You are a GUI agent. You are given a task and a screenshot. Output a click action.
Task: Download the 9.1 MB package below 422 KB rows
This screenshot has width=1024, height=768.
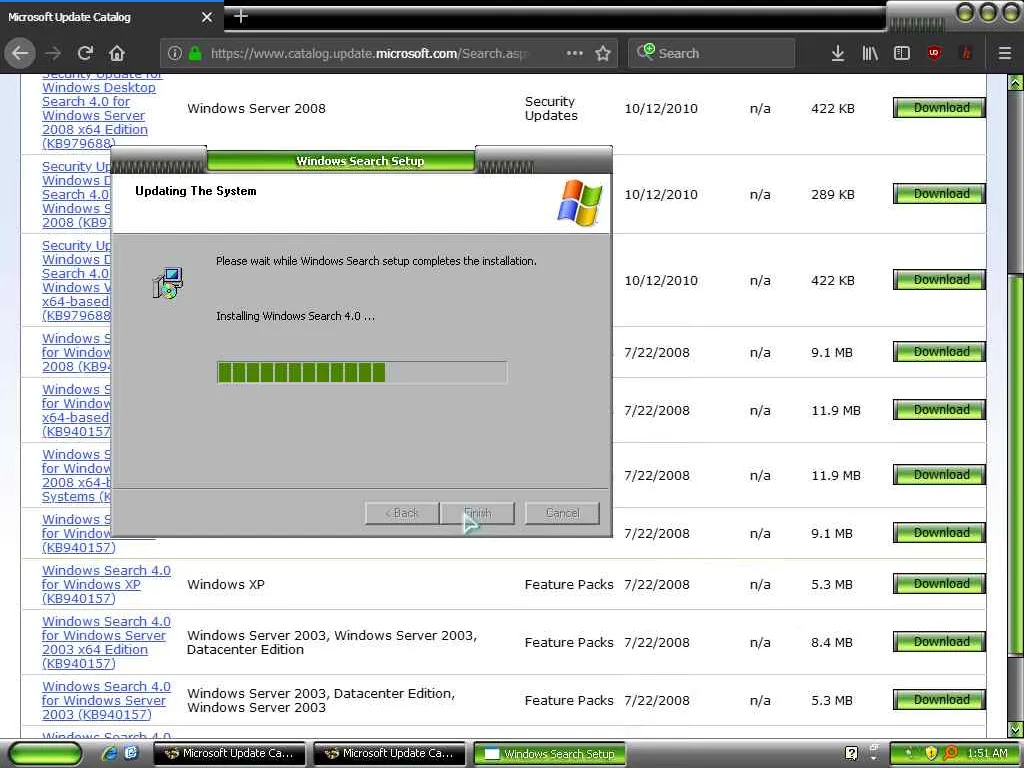coord(939,352)
